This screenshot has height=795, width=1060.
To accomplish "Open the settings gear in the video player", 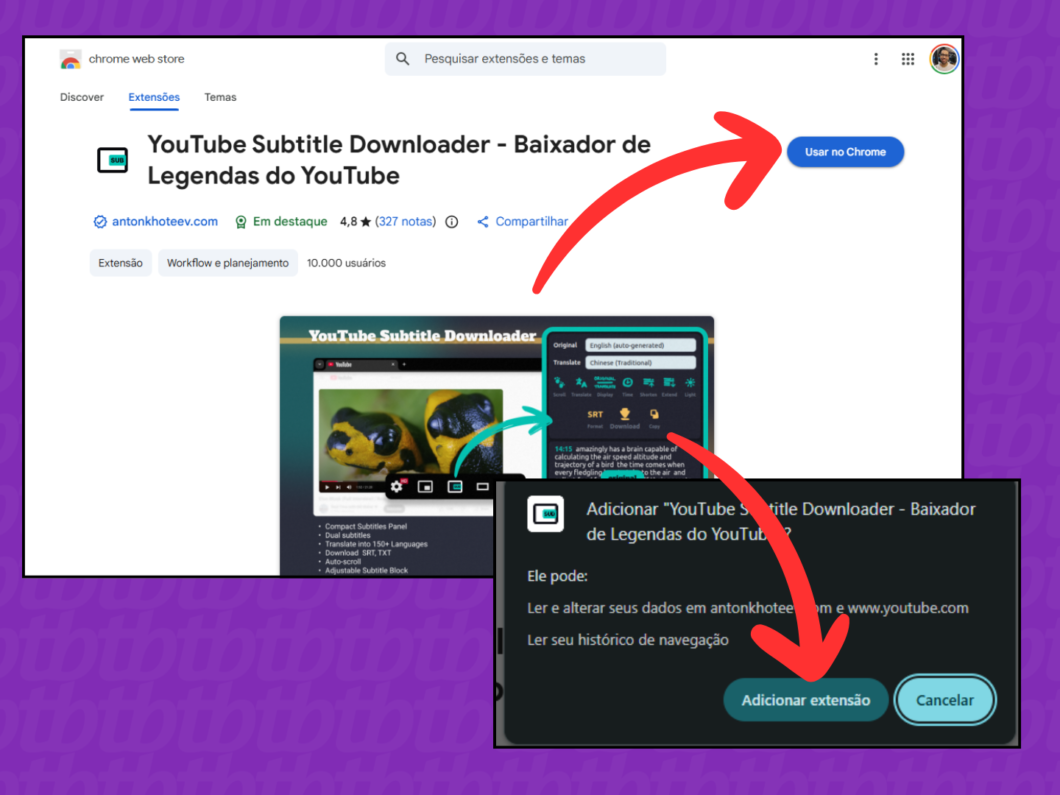I will (398, 486).
